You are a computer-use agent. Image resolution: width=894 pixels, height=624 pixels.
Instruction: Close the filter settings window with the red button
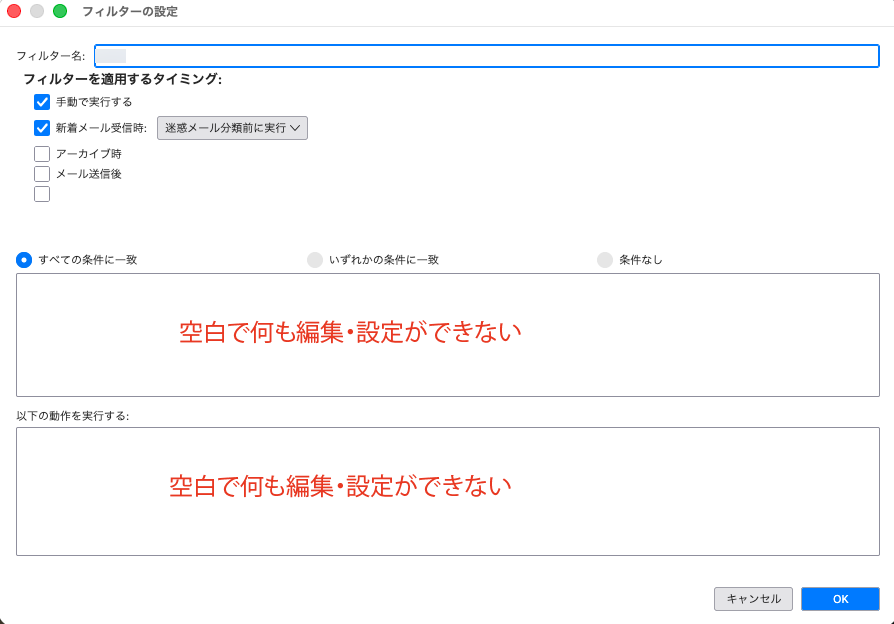pos(14,11)
